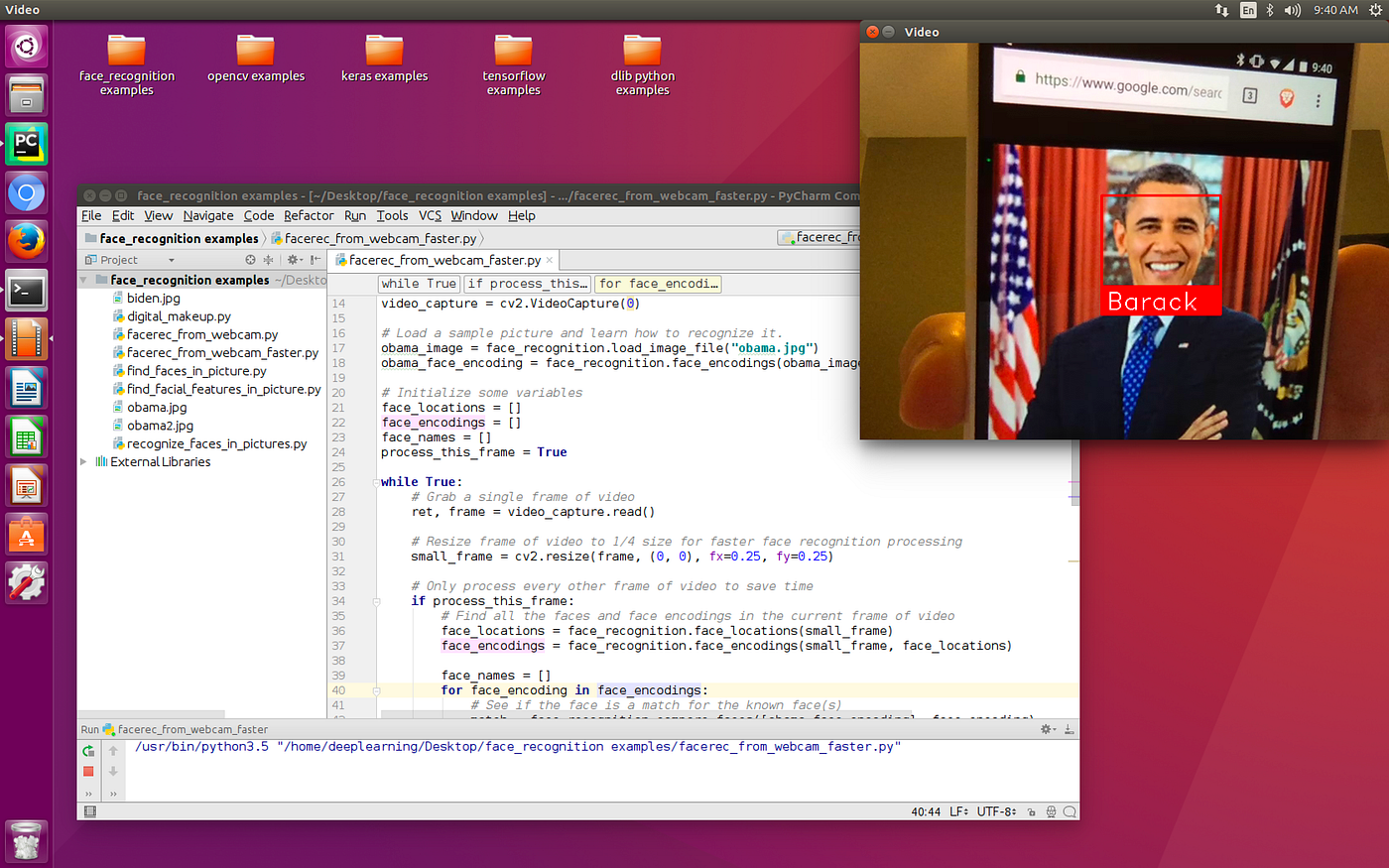Expand the External Libraries node
This screenshot has width=1389, height=868.
point(83,461)
